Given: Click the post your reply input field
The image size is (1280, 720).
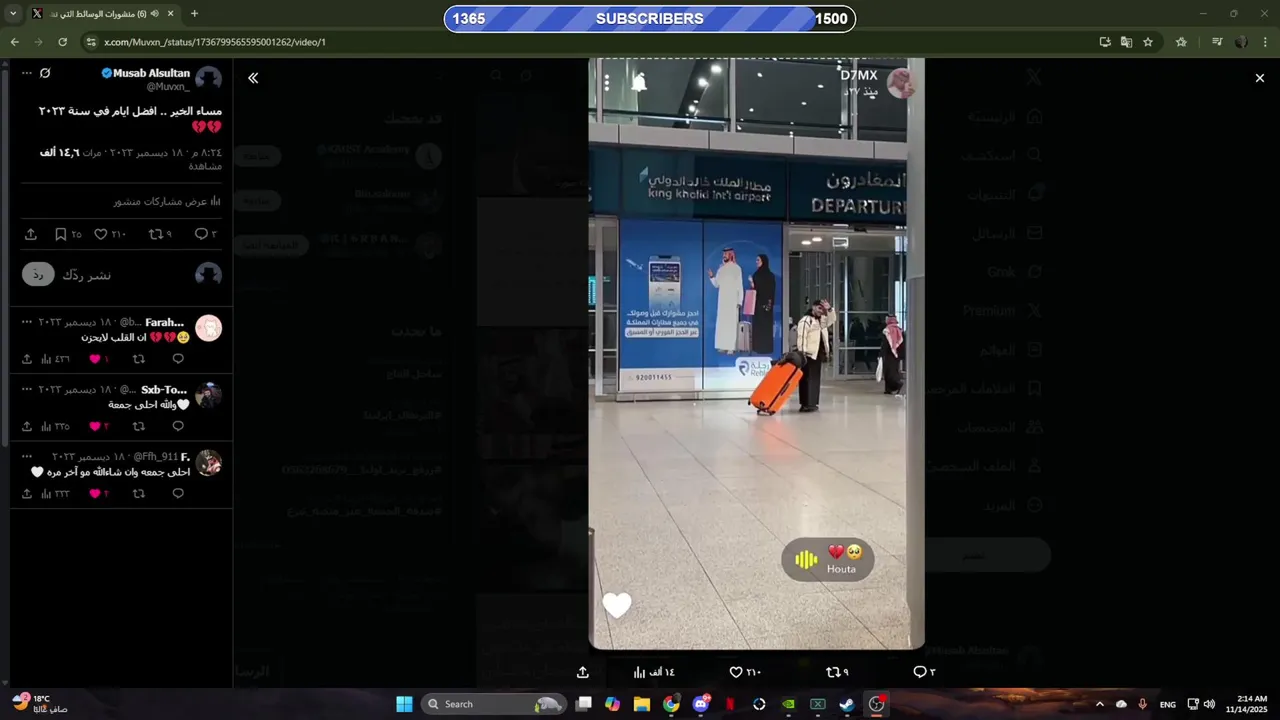Looking at the screenshot, I should pos(125,274).
